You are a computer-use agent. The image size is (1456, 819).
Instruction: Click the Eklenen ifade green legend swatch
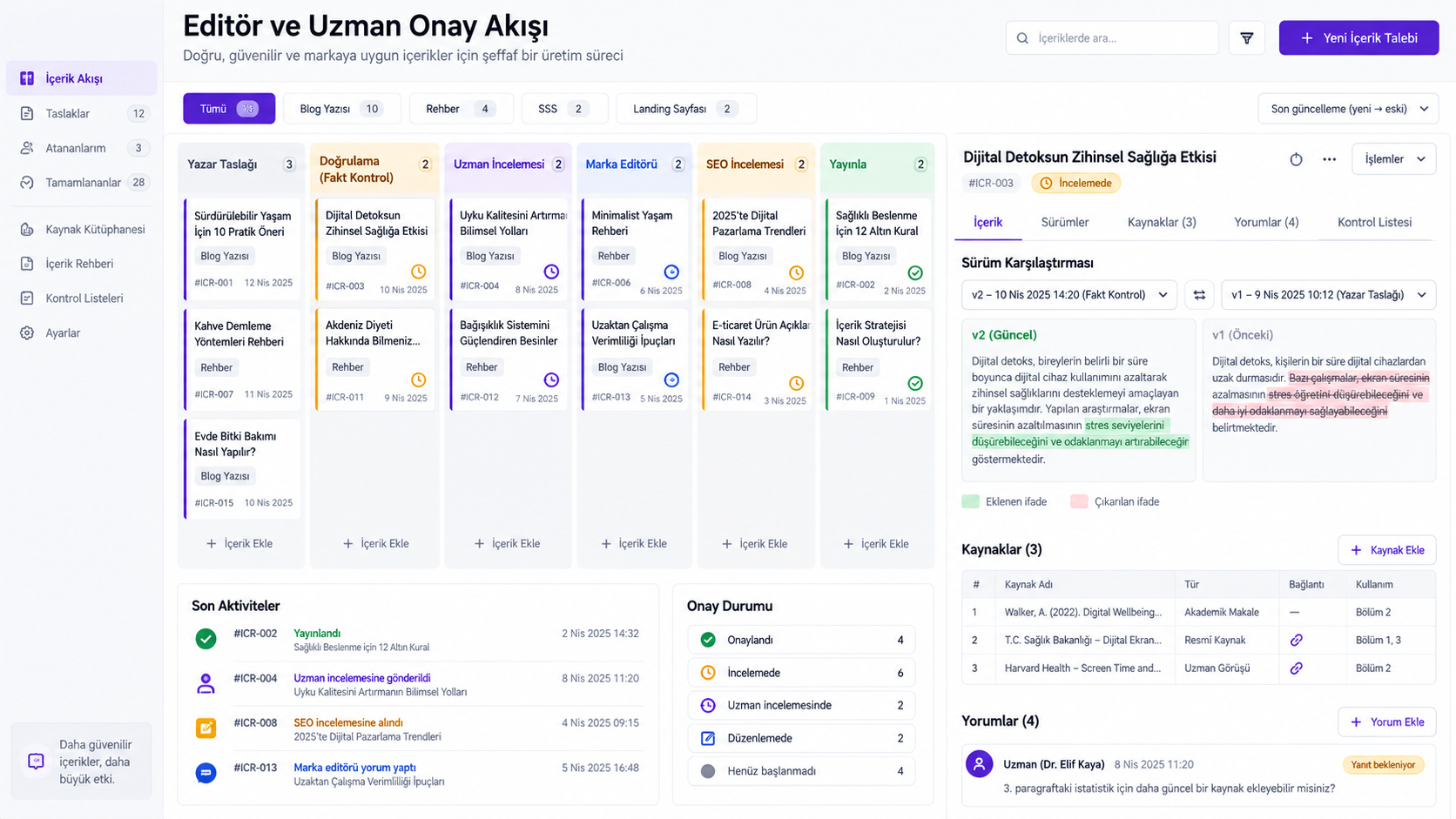pos(970,501)
